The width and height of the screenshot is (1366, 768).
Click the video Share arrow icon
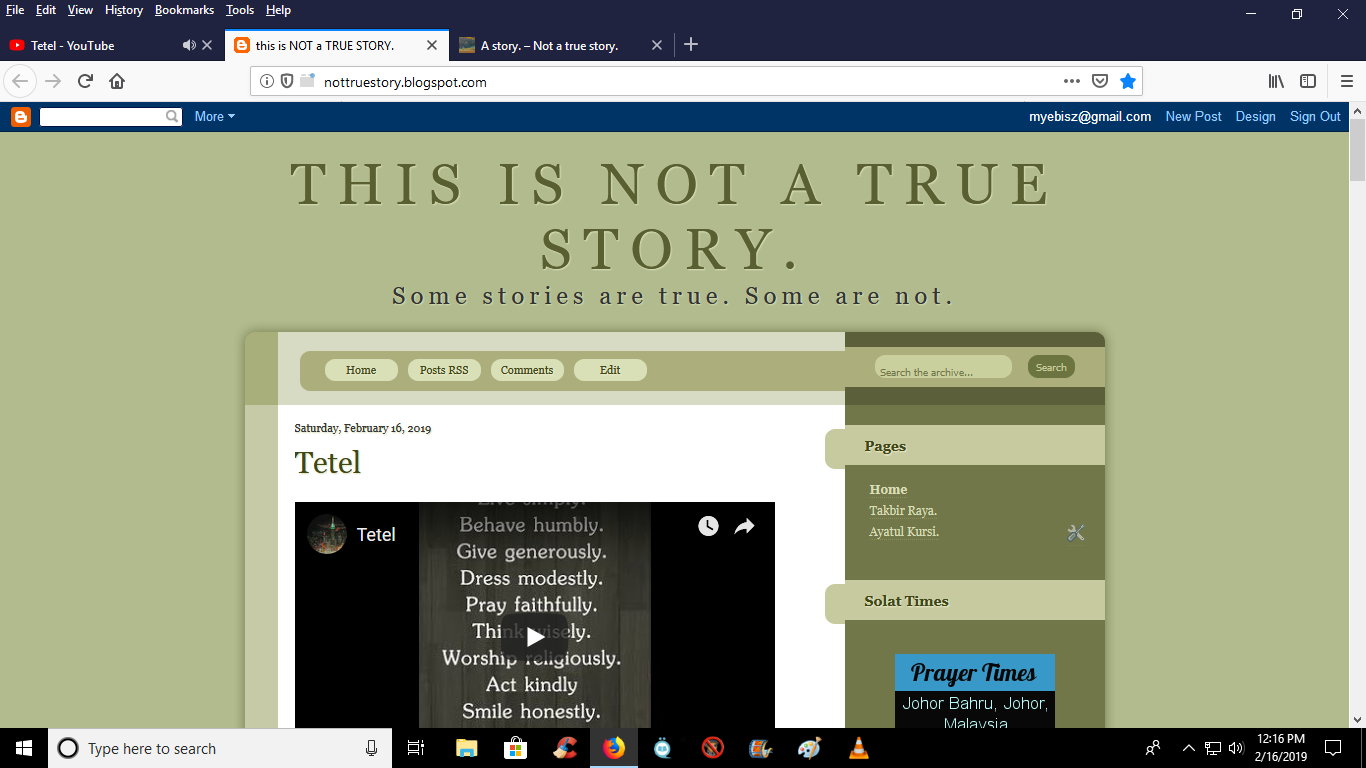pyautogui.click(x=744, y=526)
